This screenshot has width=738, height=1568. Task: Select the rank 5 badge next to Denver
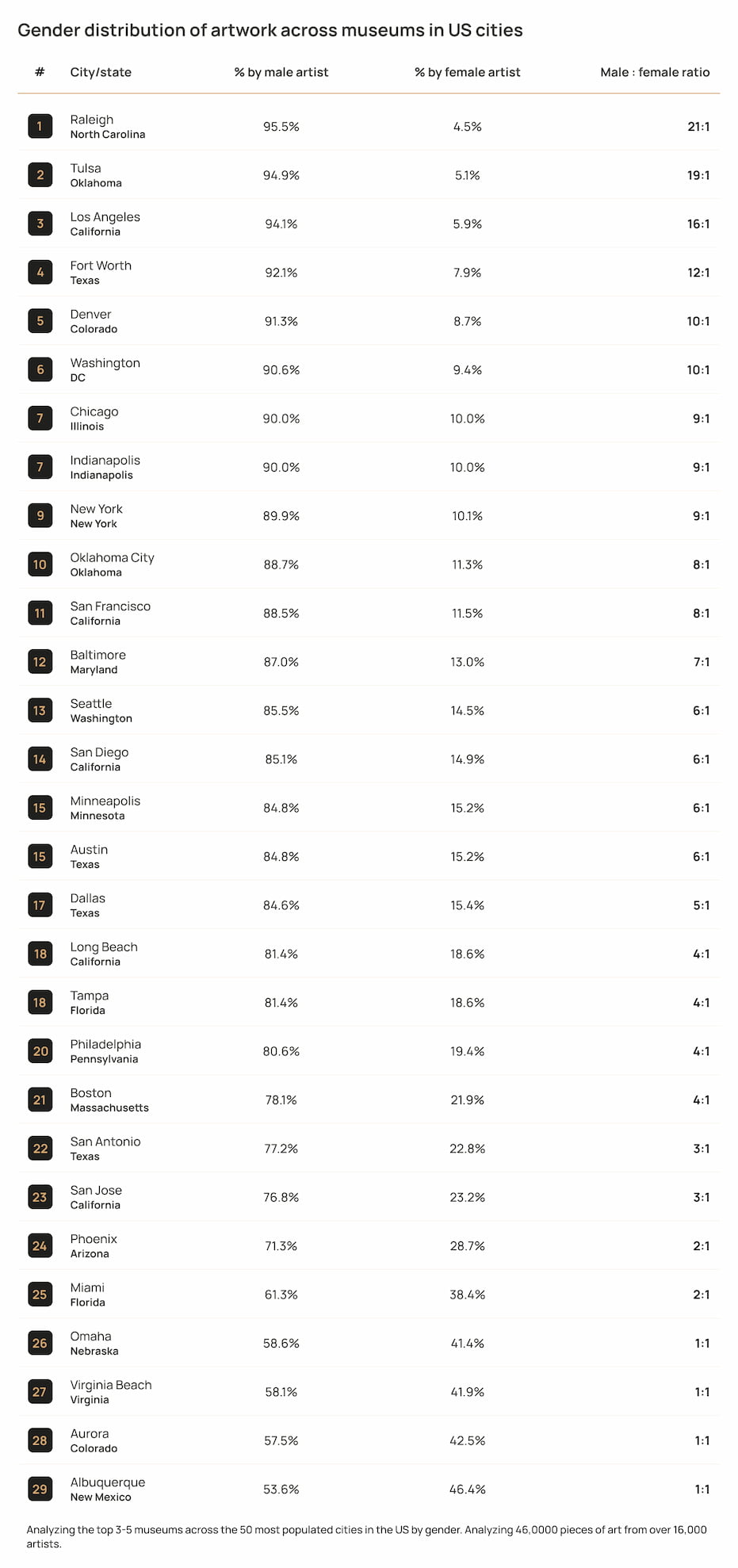tap(40, 321)
